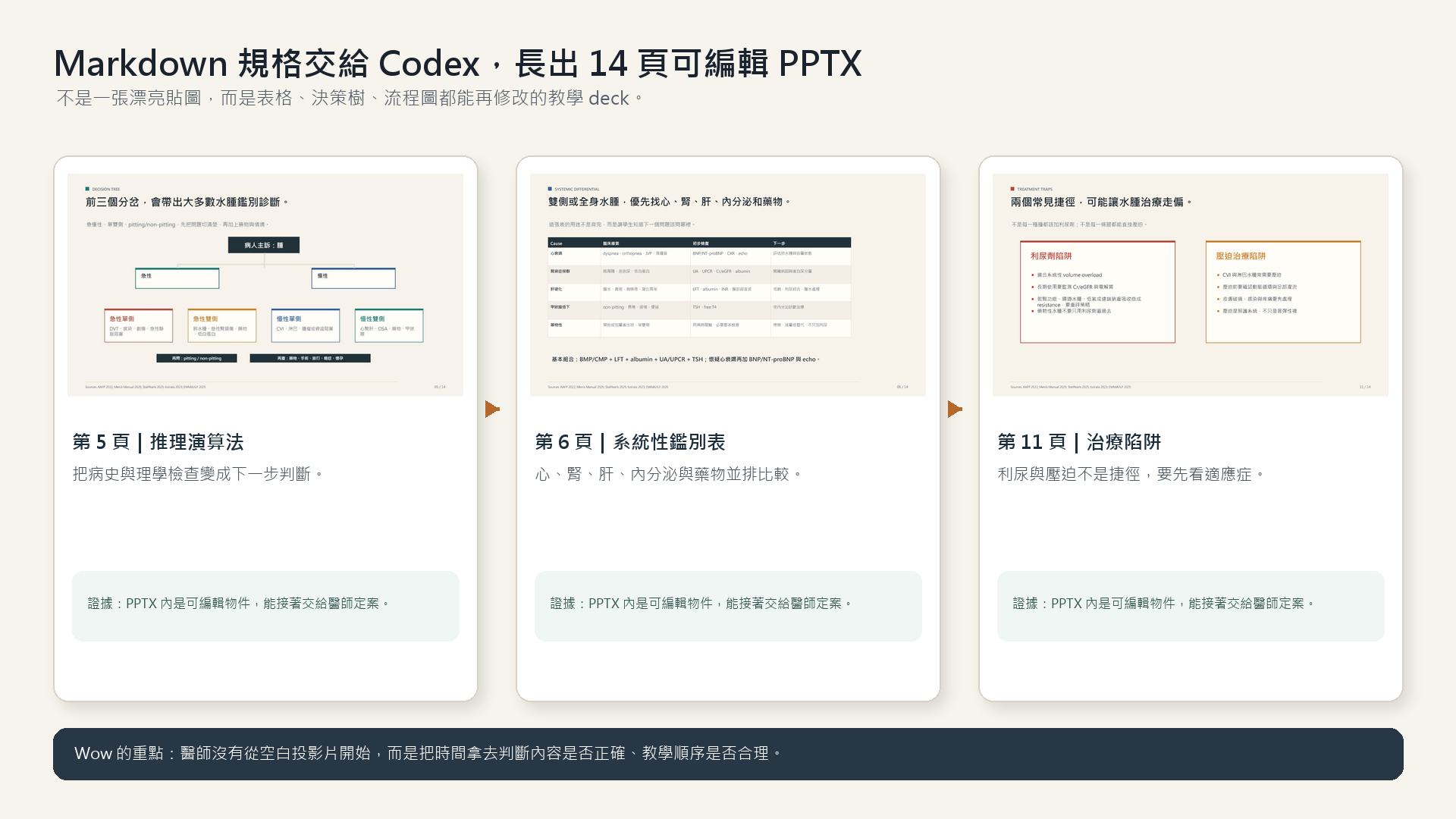Select description '心、腎、肝、內分泌與藥物並排比較。'
Image resolution: width=1456 pixels, height=819 pixels.
point(670,474)
